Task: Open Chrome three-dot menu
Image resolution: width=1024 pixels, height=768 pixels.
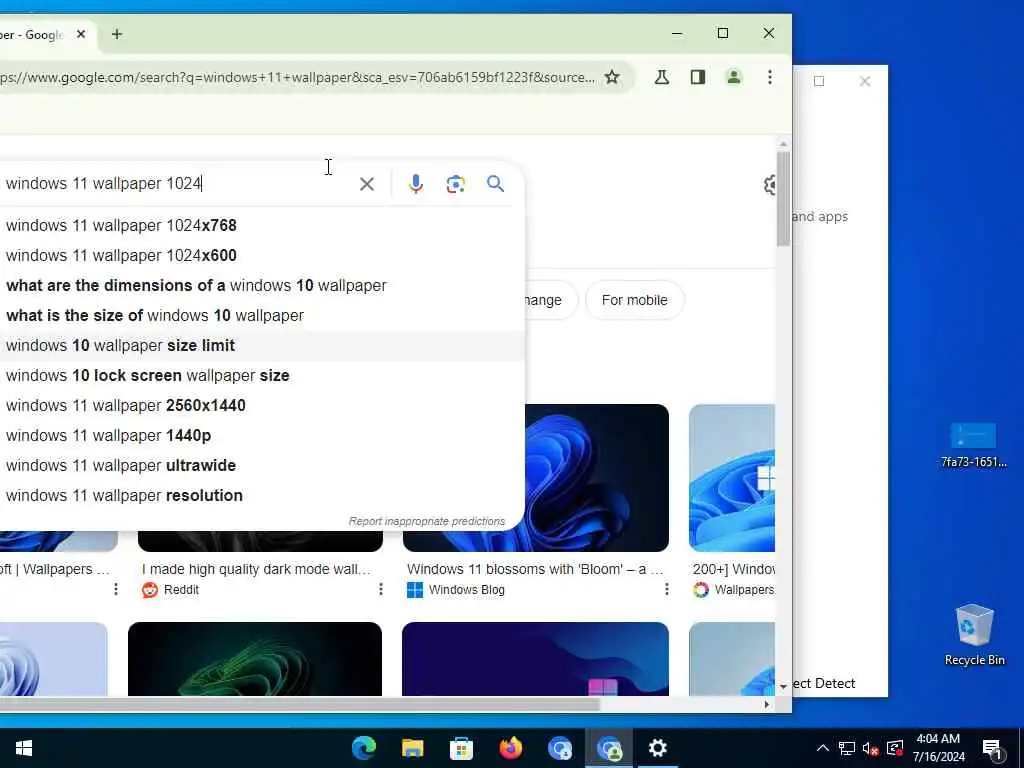Action: [x=770, y=77]
